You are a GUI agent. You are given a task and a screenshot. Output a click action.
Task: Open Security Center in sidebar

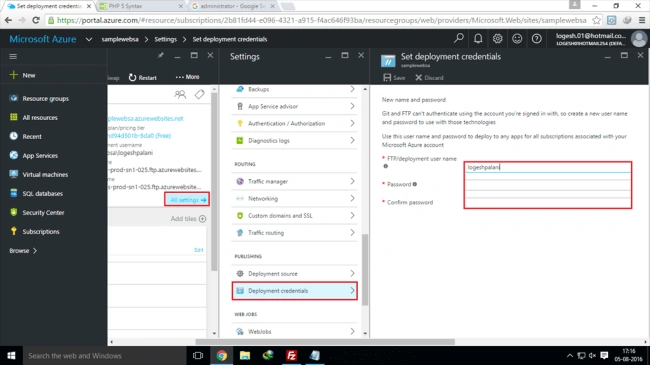tap(43, 213)
